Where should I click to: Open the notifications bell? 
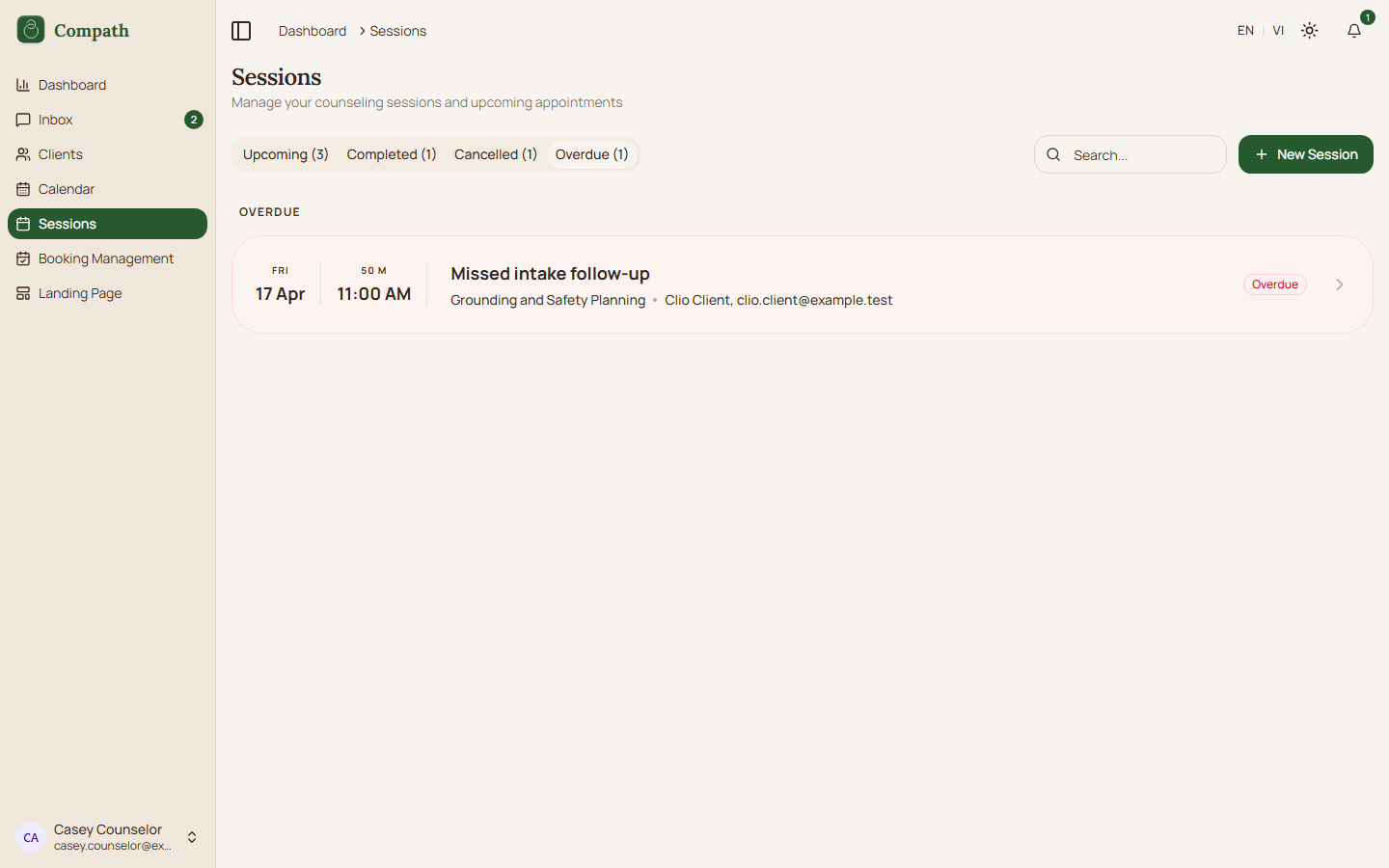click(x=1354, y=31)
